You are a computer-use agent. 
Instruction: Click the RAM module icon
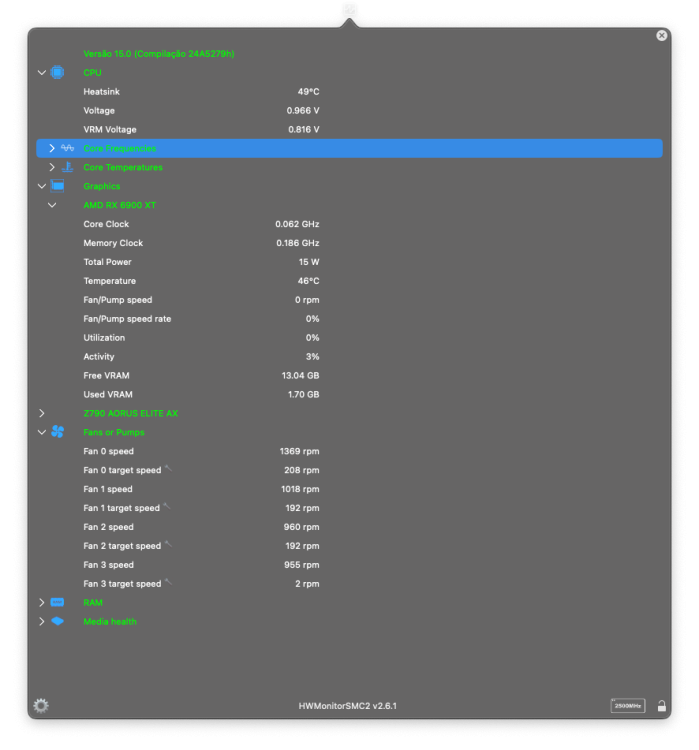[57, 602]
